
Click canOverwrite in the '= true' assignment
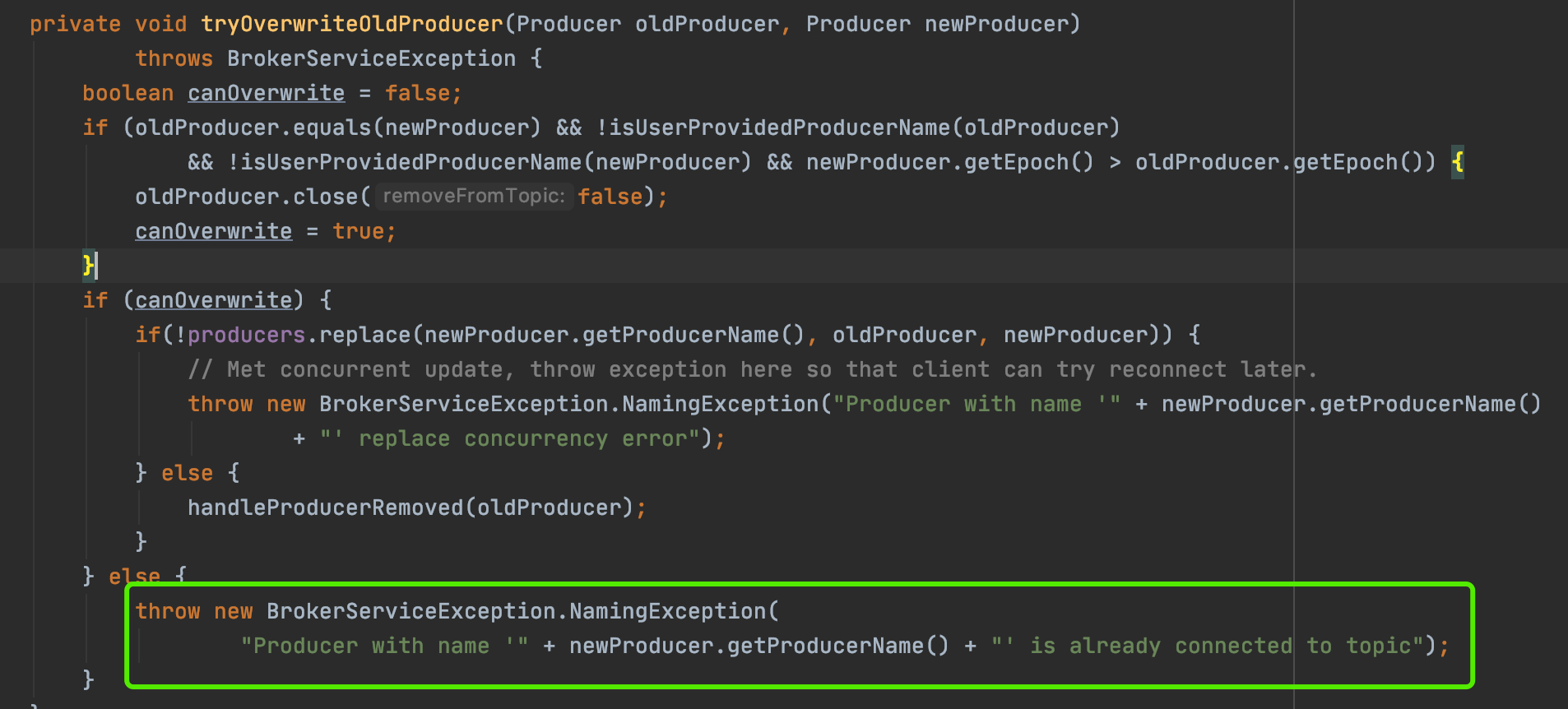214,231
